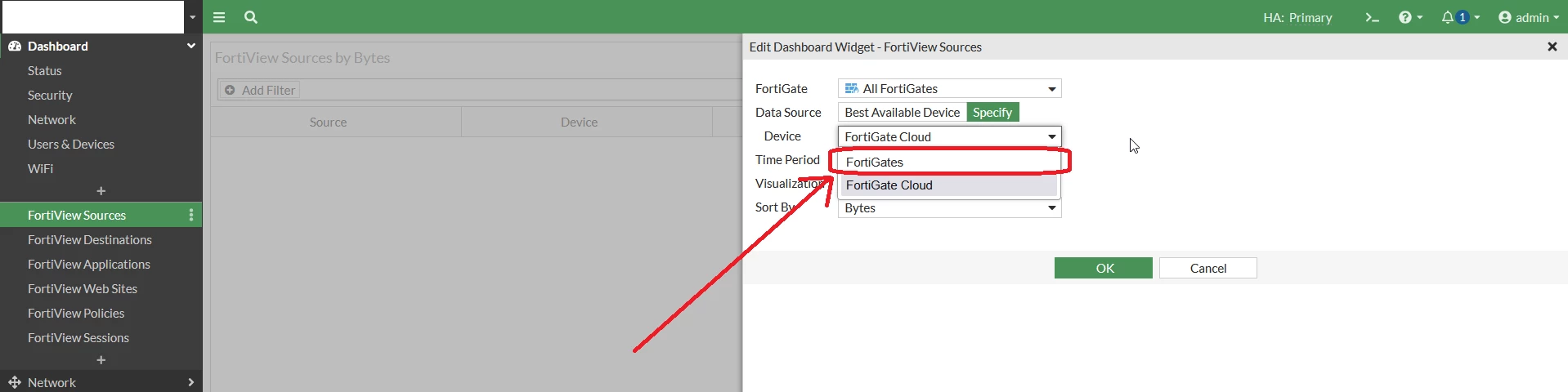The image size is (1568, 392).
Task: Expand the Network section at sidebar bottom
Action: tap(101, 382)
